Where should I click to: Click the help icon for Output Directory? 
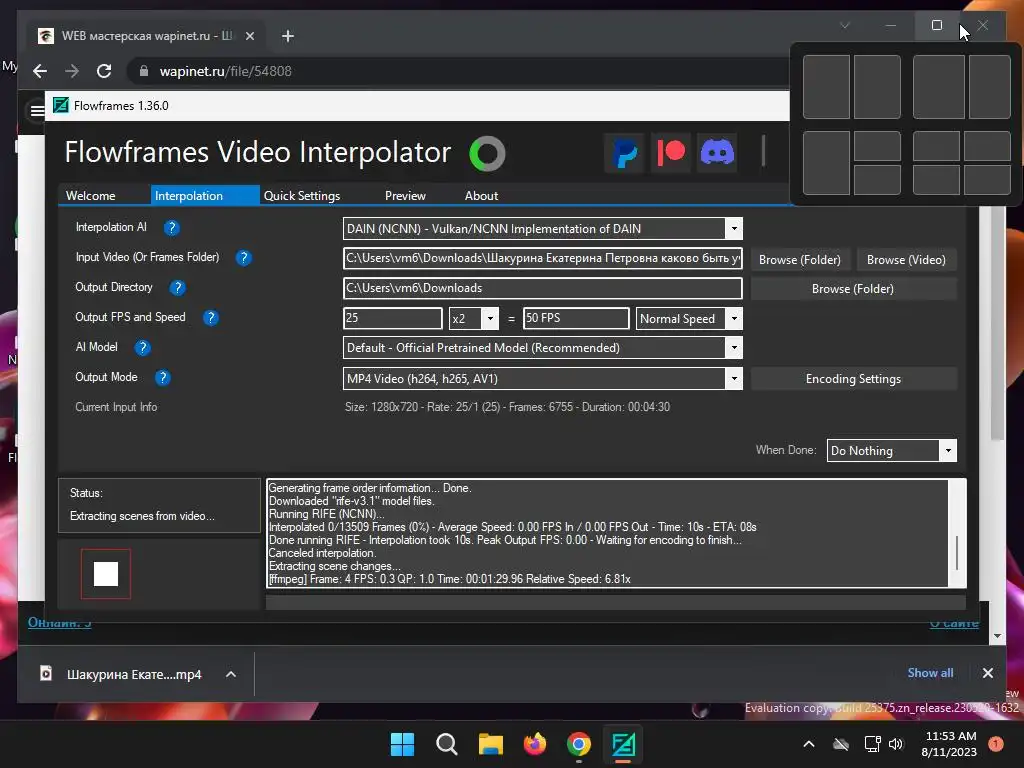click(x=177, y=288)
